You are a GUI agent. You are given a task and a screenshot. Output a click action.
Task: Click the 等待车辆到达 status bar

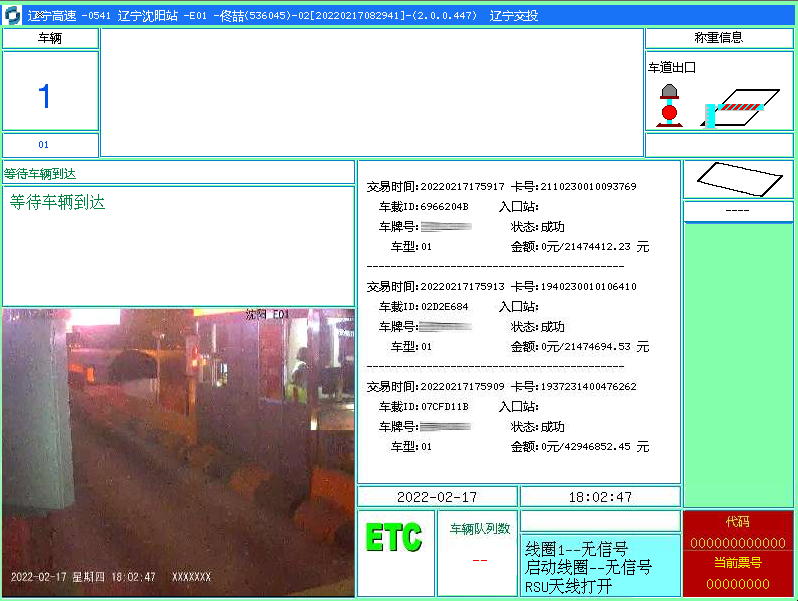[178, 173]
